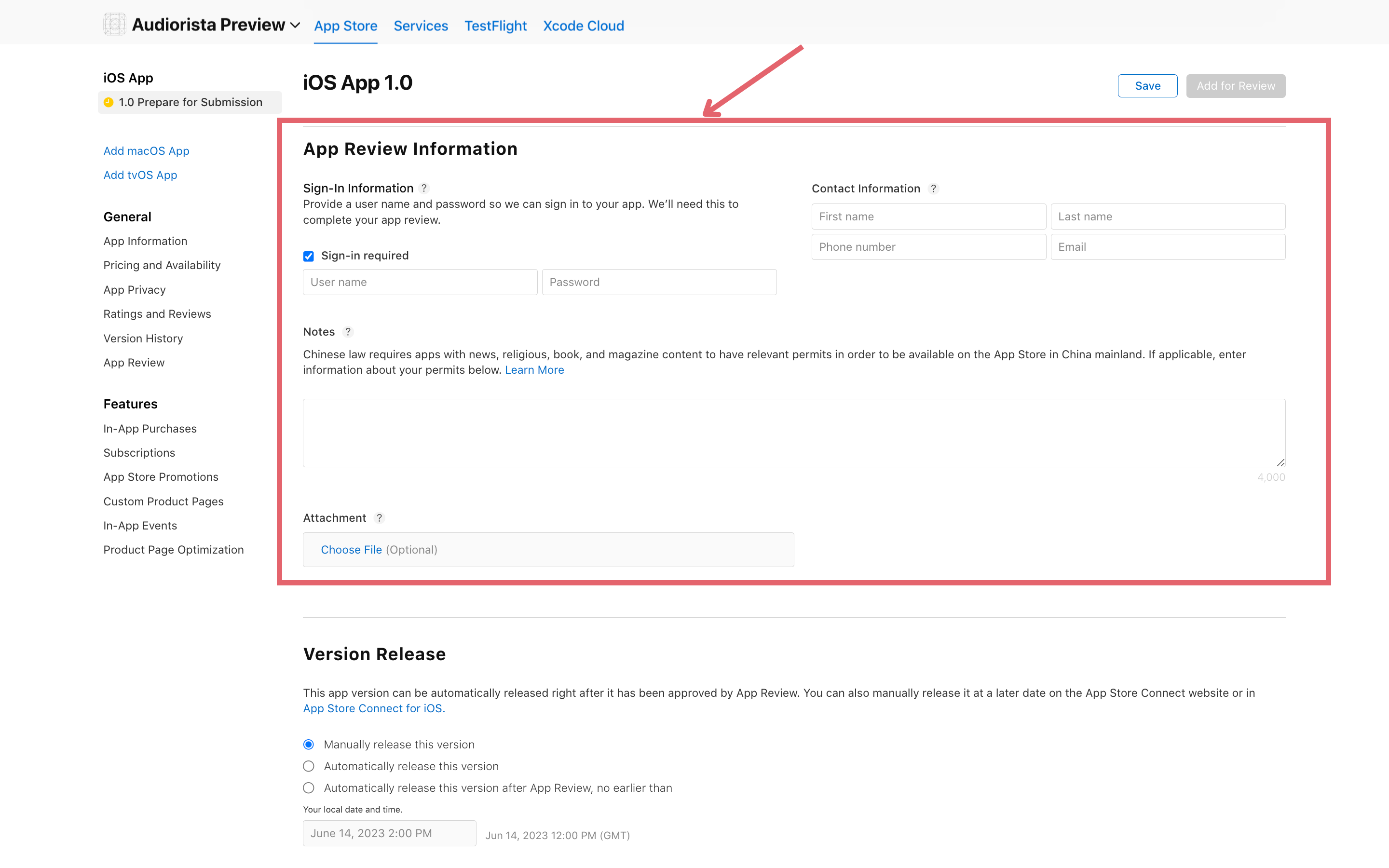1389x868 pixels.
Task: Click into the Notes text area
Action: 794,433
